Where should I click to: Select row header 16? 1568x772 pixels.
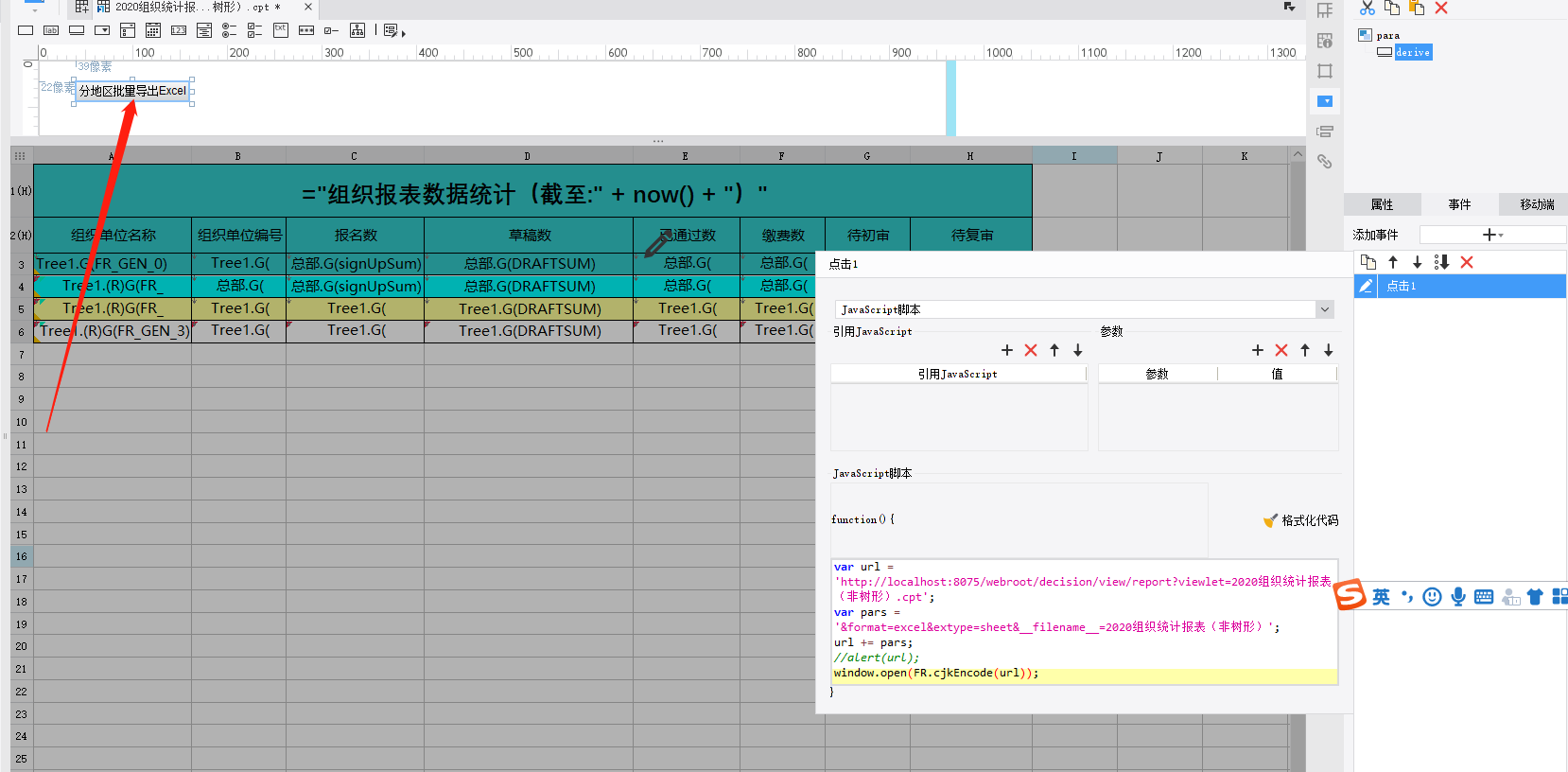click(21, 556)
